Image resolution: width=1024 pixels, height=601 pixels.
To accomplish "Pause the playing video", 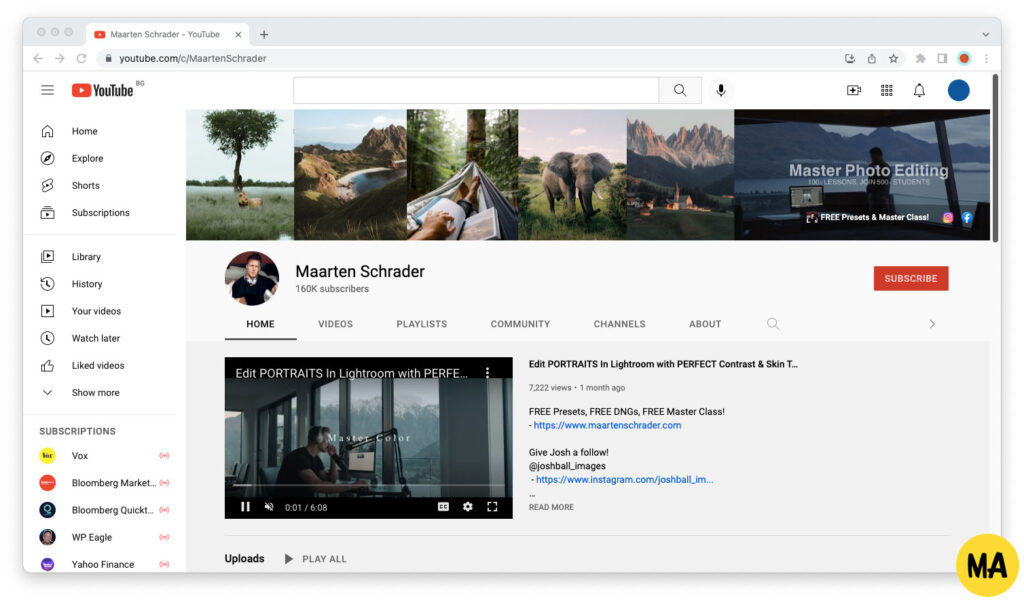I will pos(246,507).
